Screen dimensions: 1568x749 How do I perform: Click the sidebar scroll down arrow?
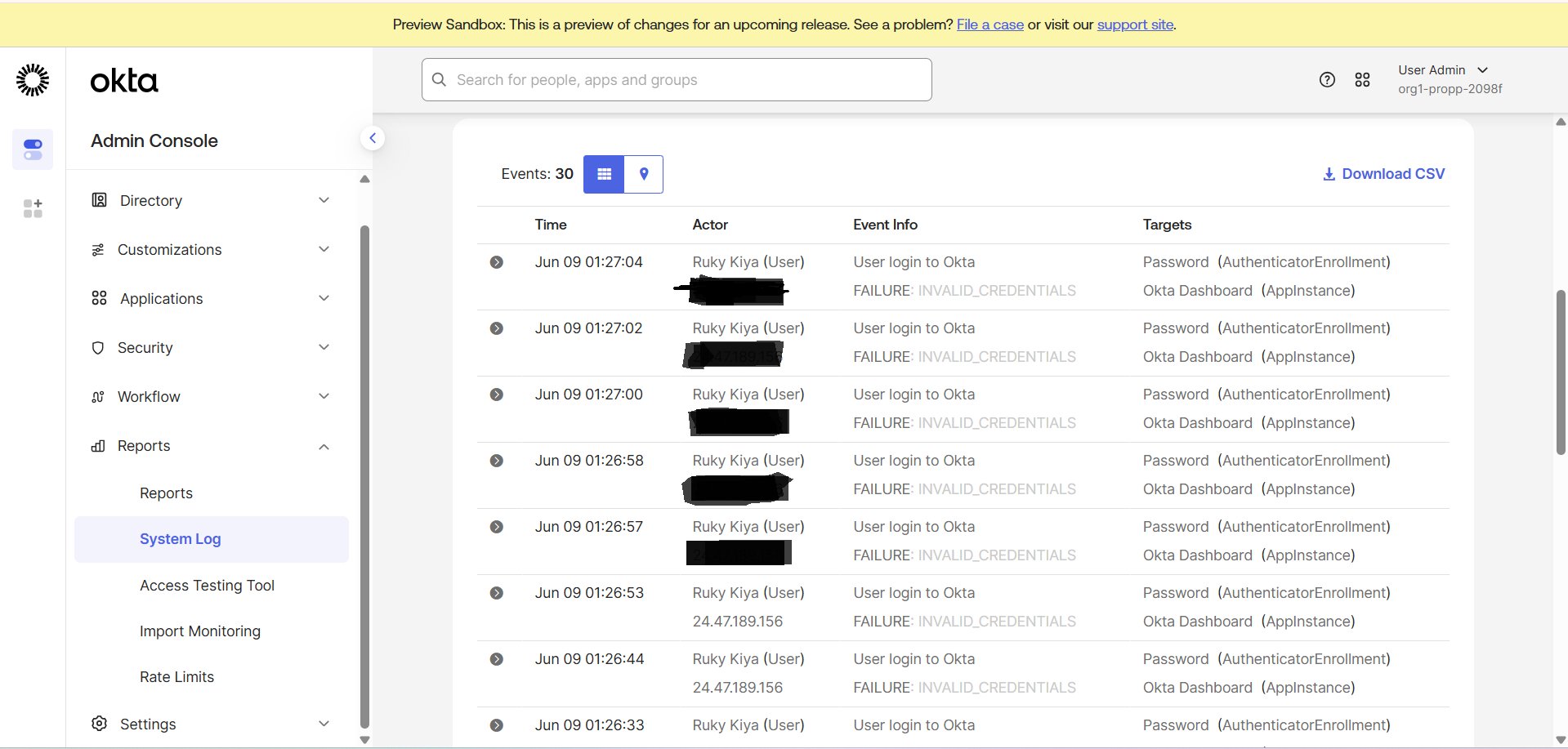[364, 740]
